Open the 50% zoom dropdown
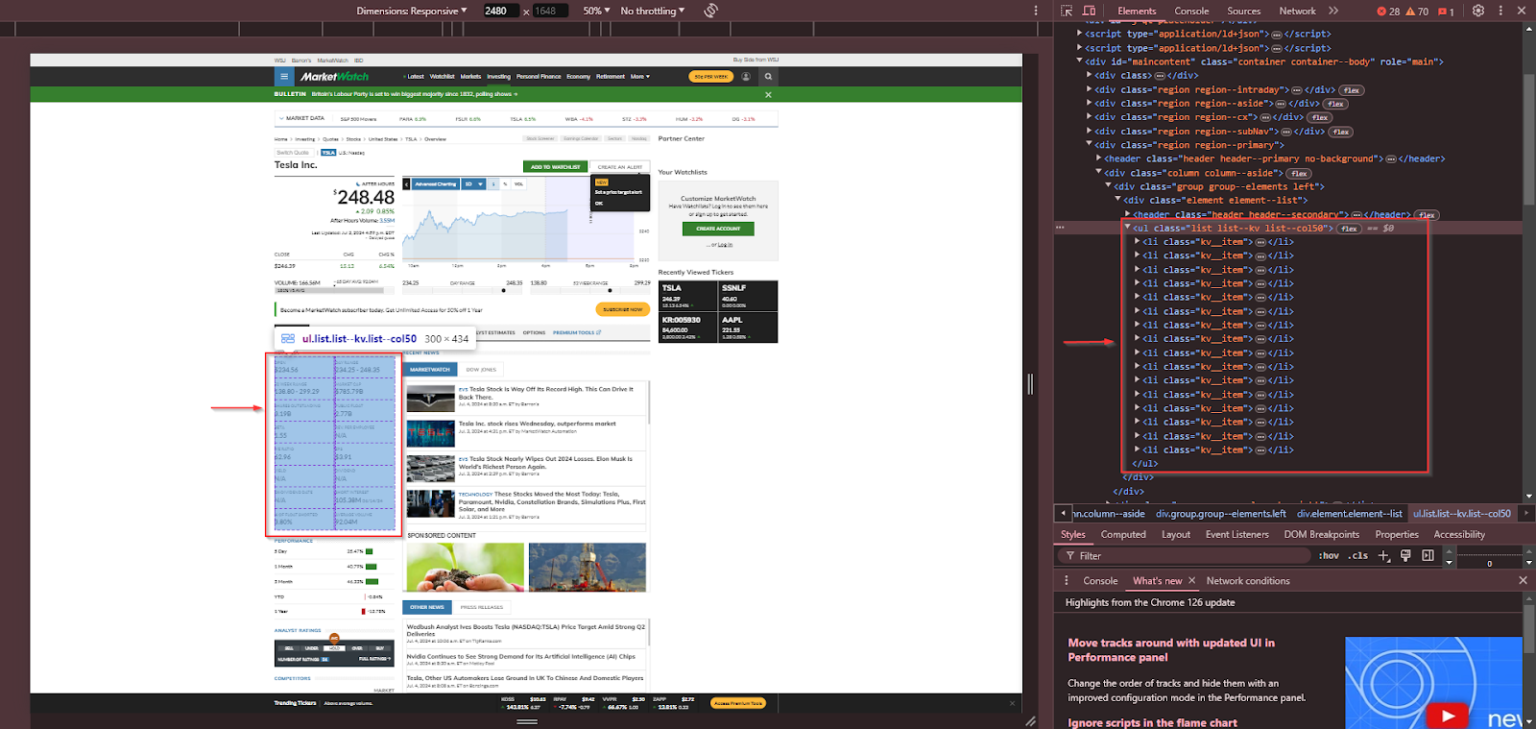The width and height of the screenshot is (1536, 729). tap(594, 10)
